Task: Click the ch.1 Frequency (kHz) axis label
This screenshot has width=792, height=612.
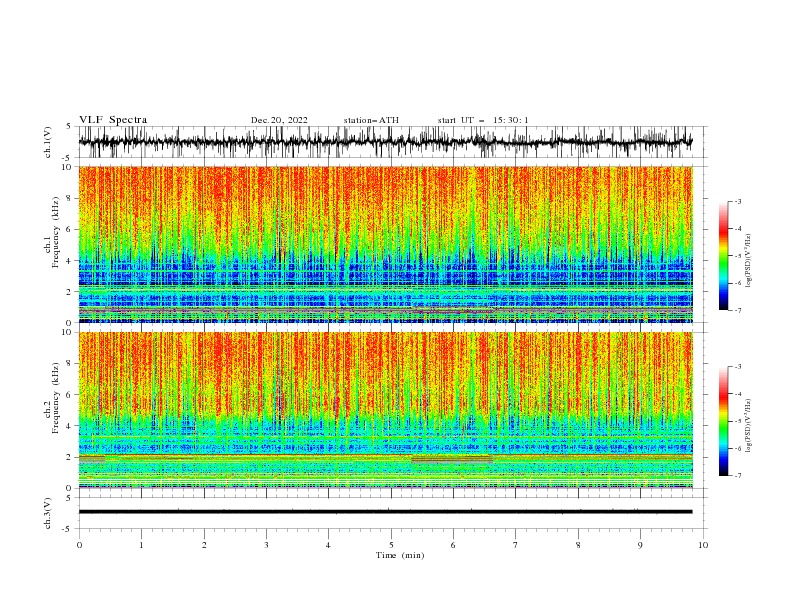Action: (x=52, y=232)
